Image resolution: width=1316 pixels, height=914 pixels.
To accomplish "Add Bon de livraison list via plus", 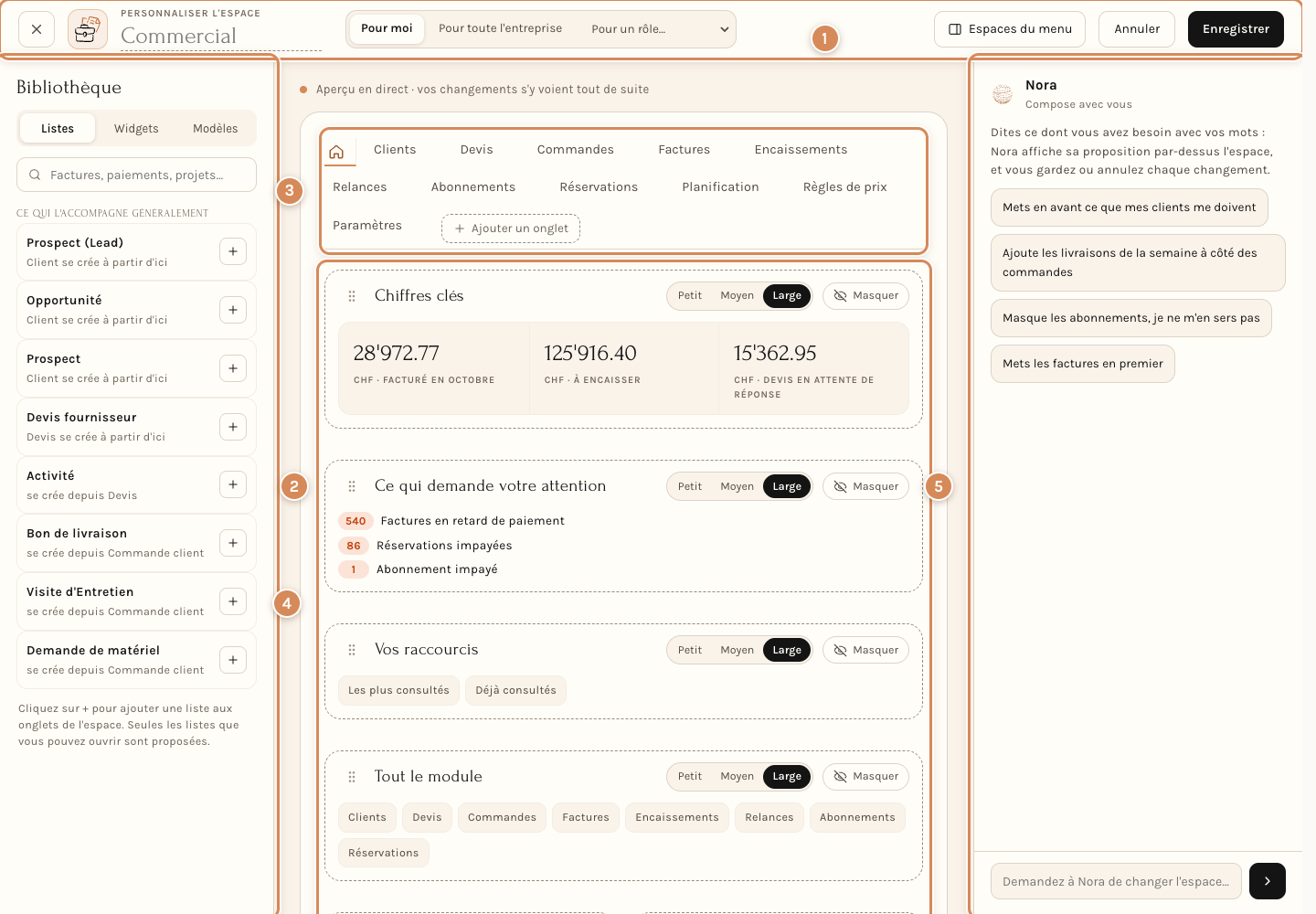I will [x=233, y=543].
